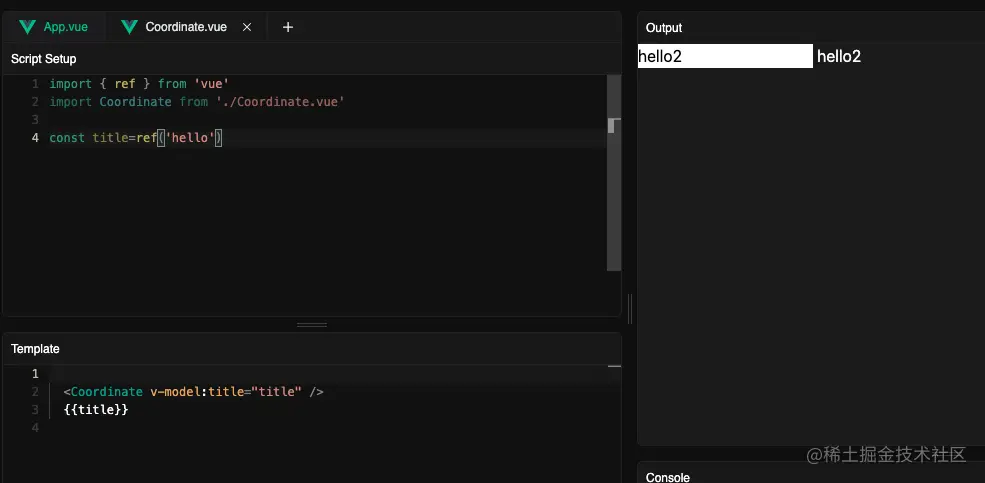Place cursor on const title=ref('hello') line
Viewport: 985px width, 483px height.
pos(136,138)
